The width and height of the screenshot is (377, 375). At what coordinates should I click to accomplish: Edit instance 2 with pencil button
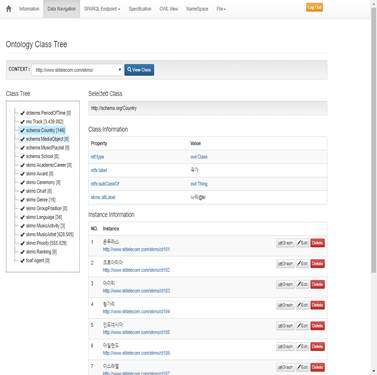coord(302,264)
